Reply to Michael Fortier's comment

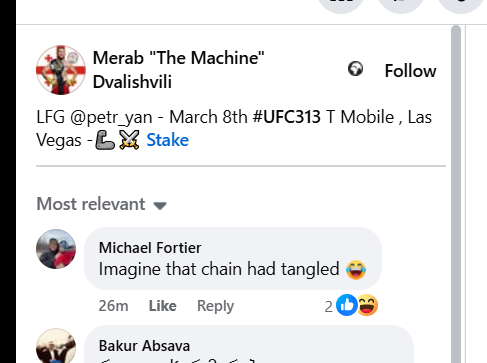point(215,306)
